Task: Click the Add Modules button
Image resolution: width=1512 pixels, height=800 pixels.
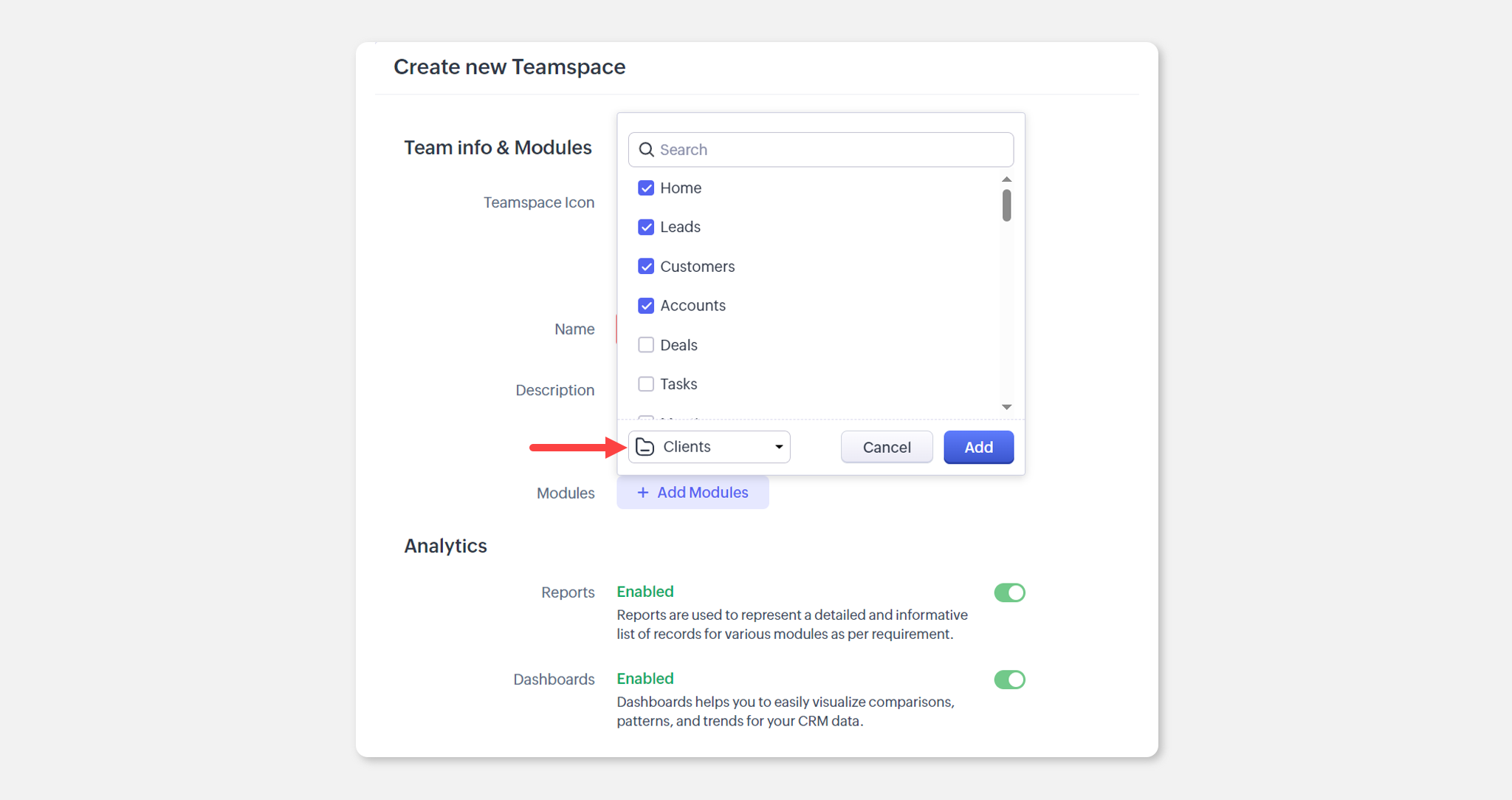Action: tap(693, 493)
